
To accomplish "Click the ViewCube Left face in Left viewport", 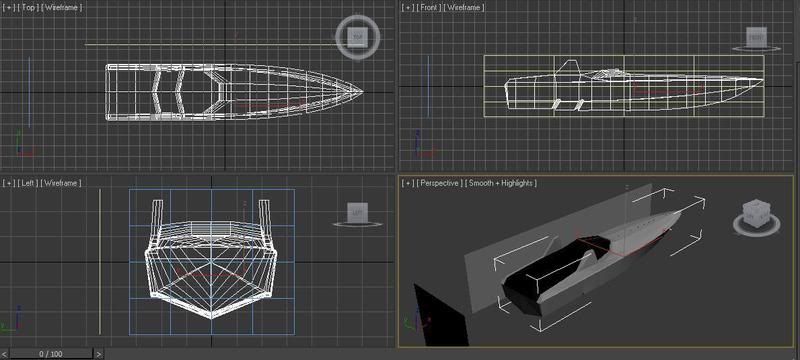I will 357,212.
